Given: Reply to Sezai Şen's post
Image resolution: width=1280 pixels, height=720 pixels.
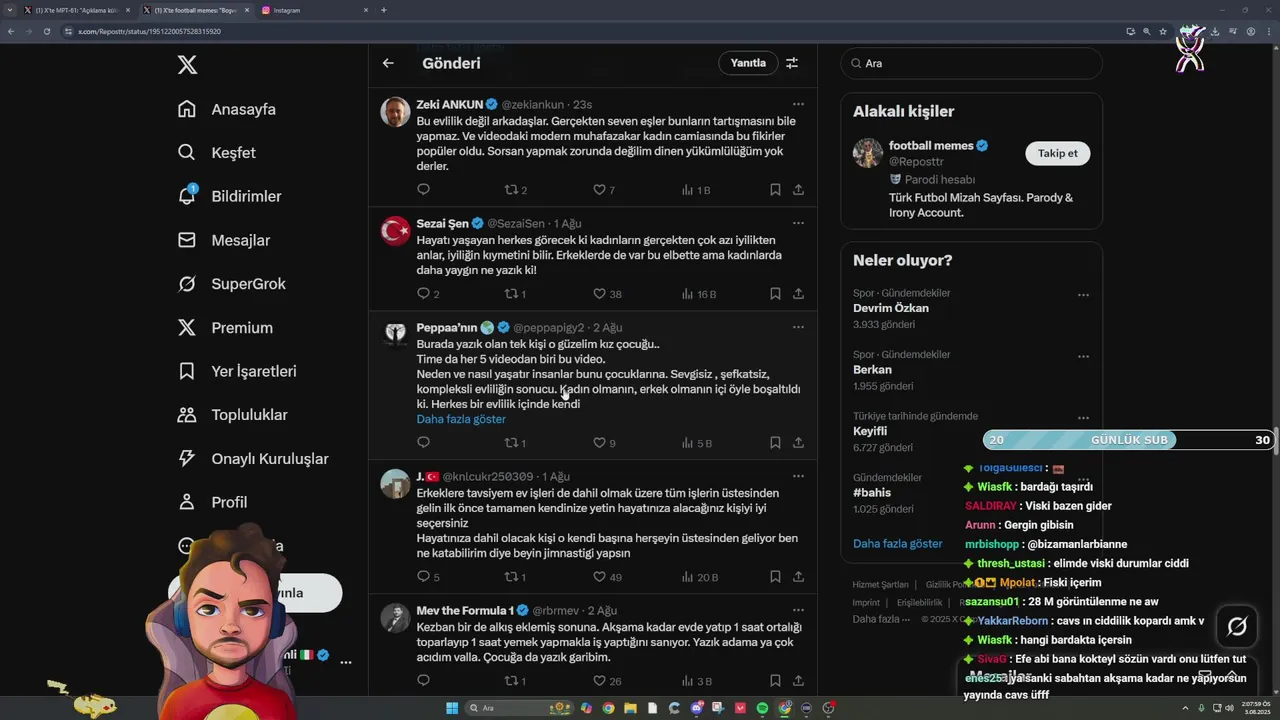Looking at the screenshot, I should click(423, 294).
